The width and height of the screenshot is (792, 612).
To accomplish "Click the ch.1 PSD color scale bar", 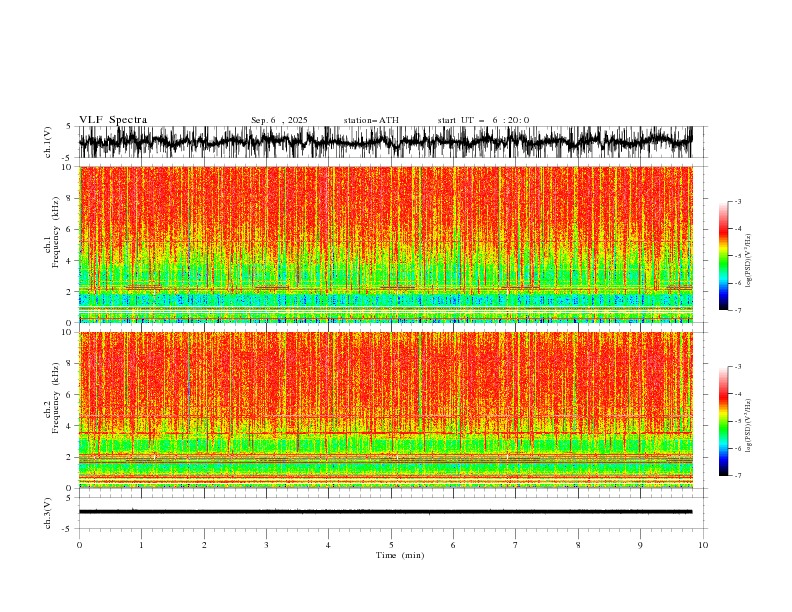I will point(723,256).
